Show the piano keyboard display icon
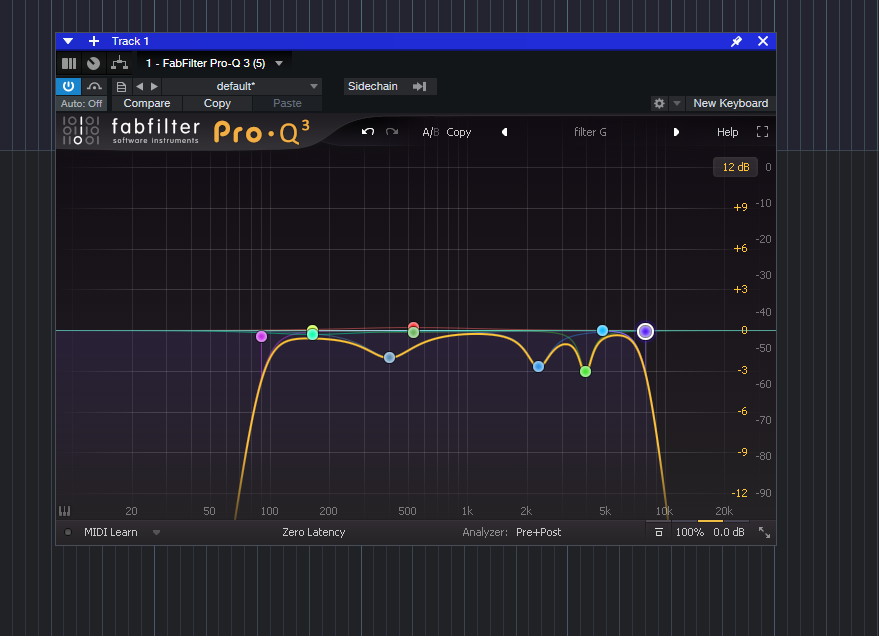 [64, 511]
